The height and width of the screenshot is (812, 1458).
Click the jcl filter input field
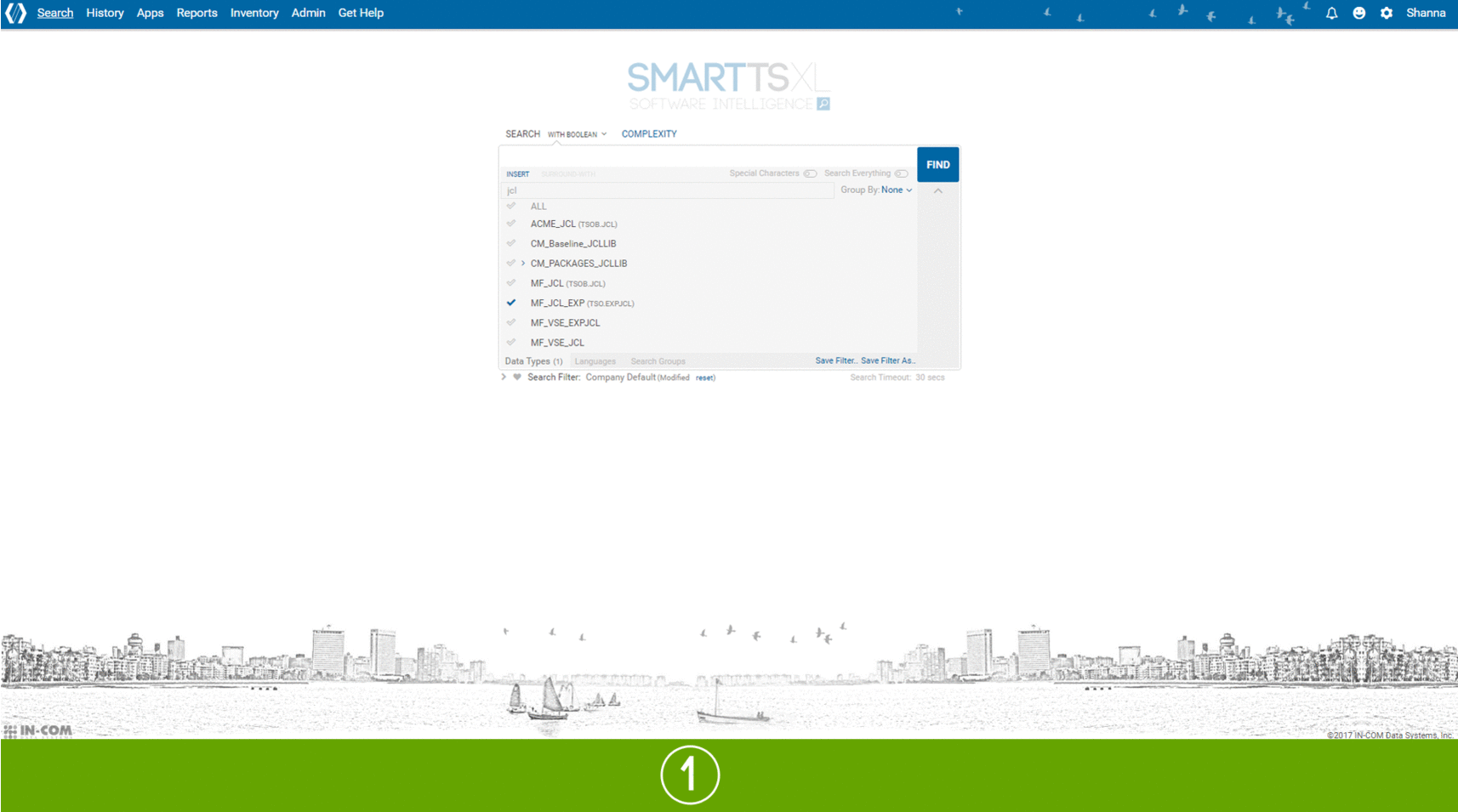tap(668, 190)
